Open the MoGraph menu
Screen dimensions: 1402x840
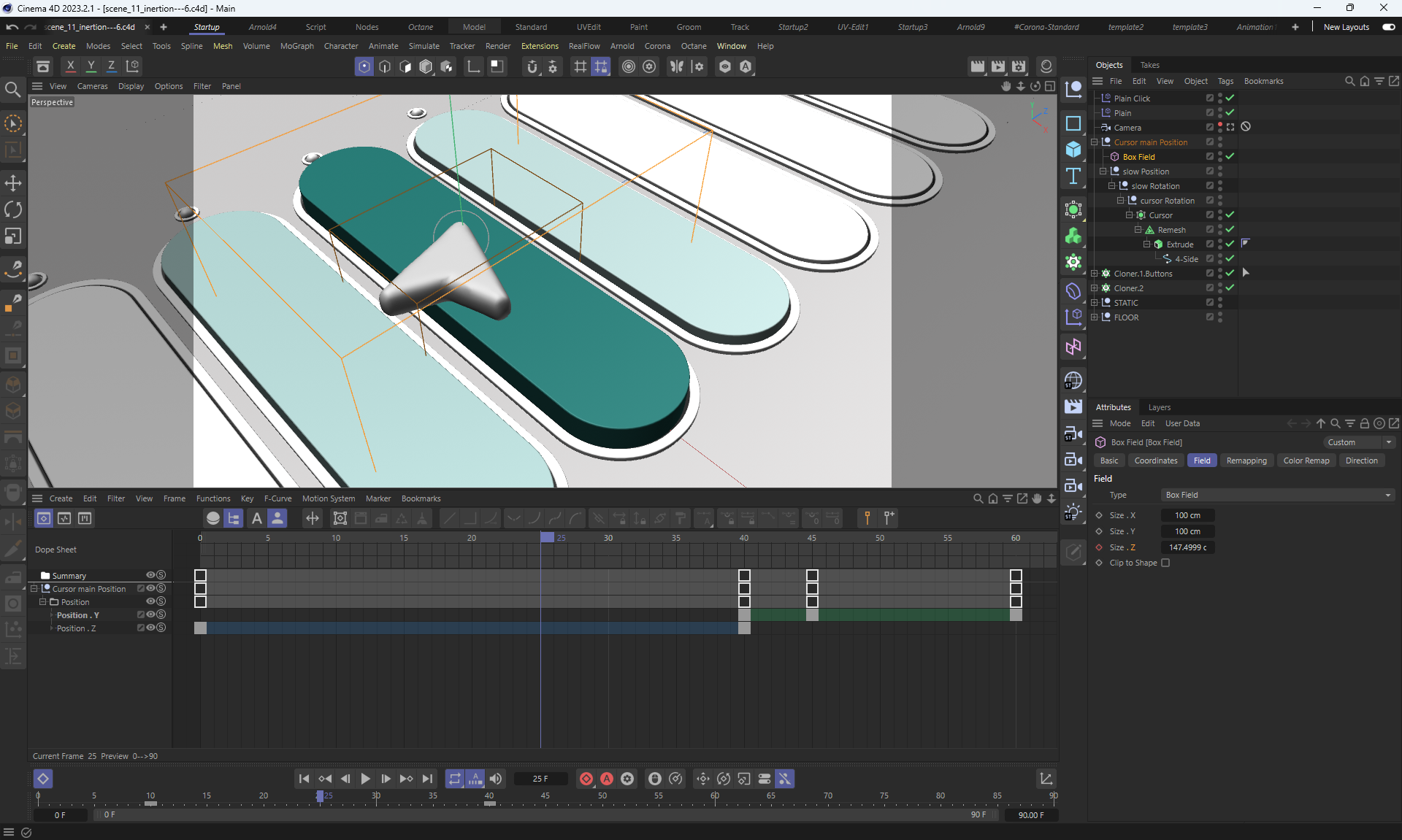[296, 46]
